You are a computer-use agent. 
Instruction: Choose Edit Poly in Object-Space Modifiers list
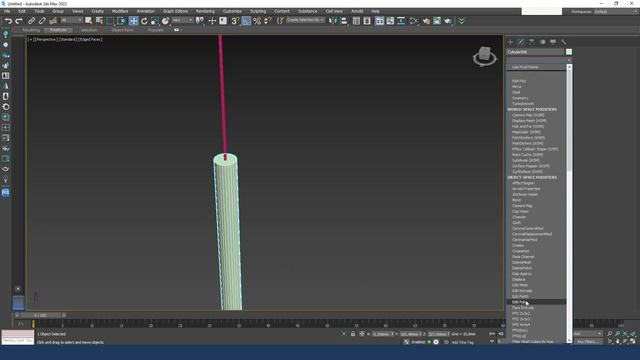(536, 302)
